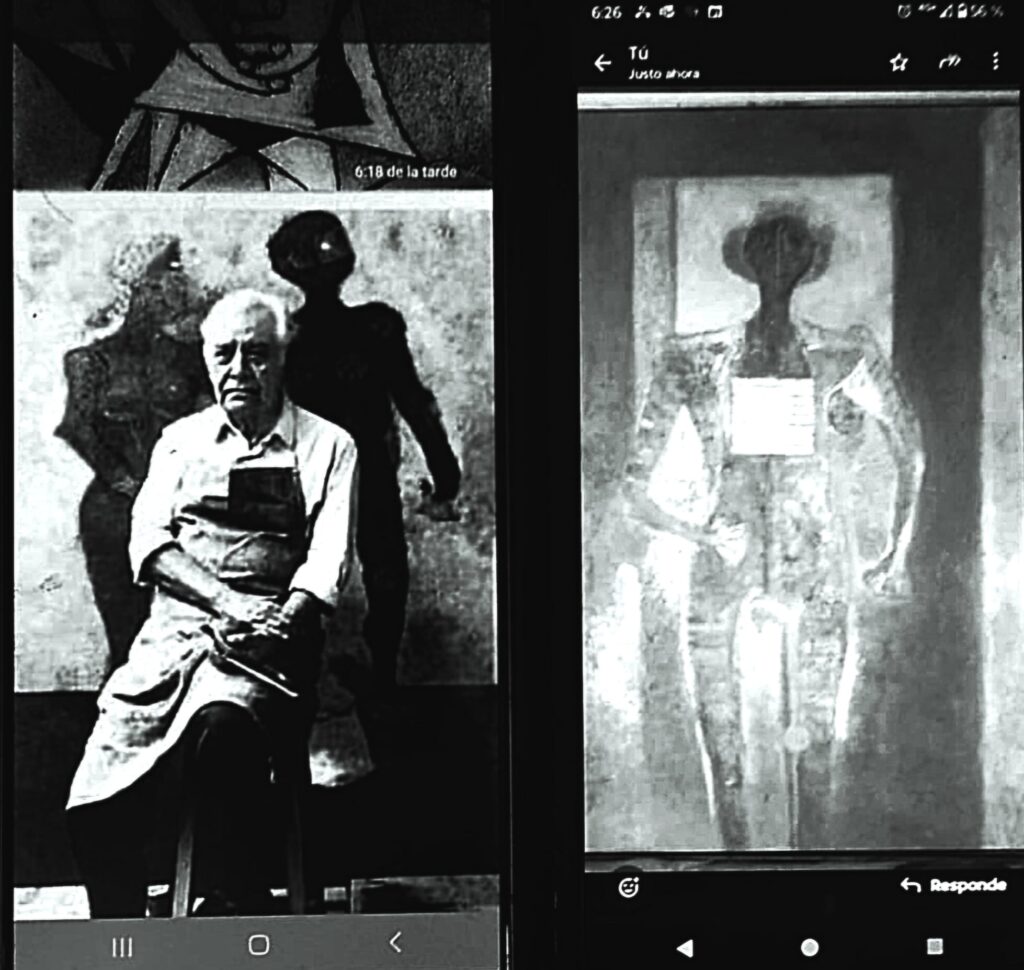Open recent apps with the III button
The height and width of the screenshot is (970, 1024).
click(120, 944)
